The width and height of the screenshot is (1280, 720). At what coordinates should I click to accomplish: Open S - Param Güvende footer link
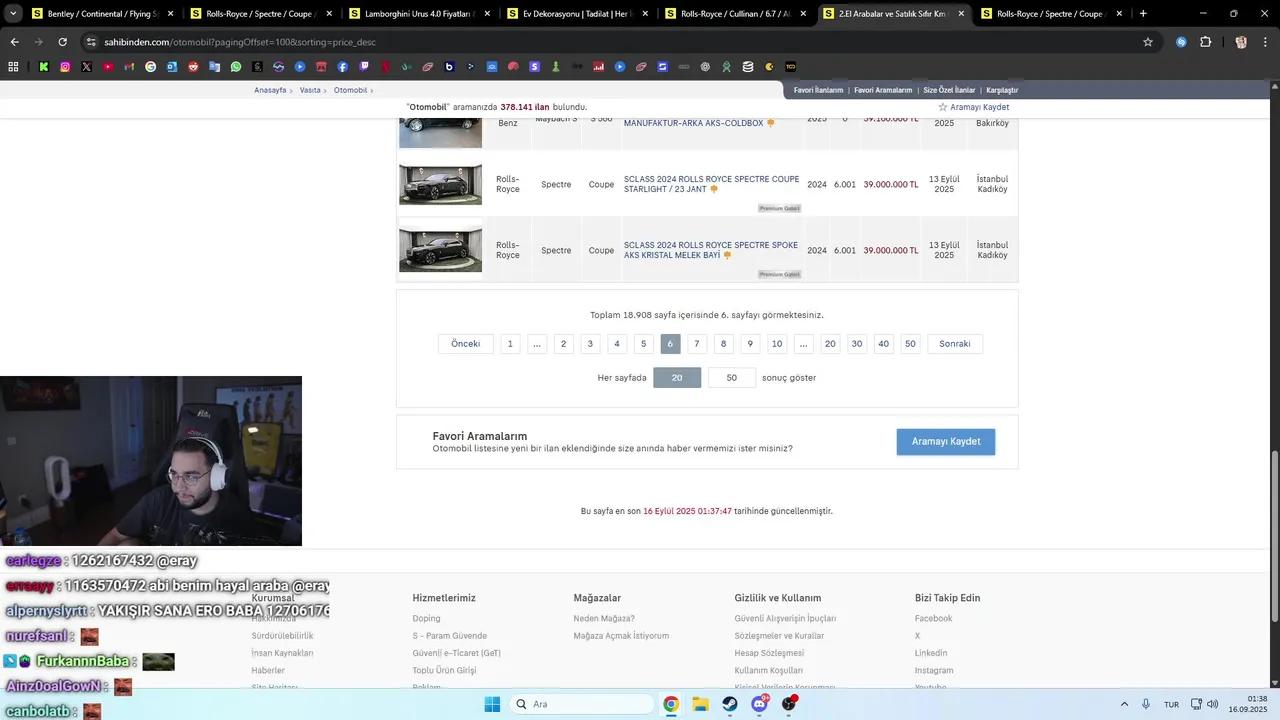pyautogui.click(x=449, y=636)
